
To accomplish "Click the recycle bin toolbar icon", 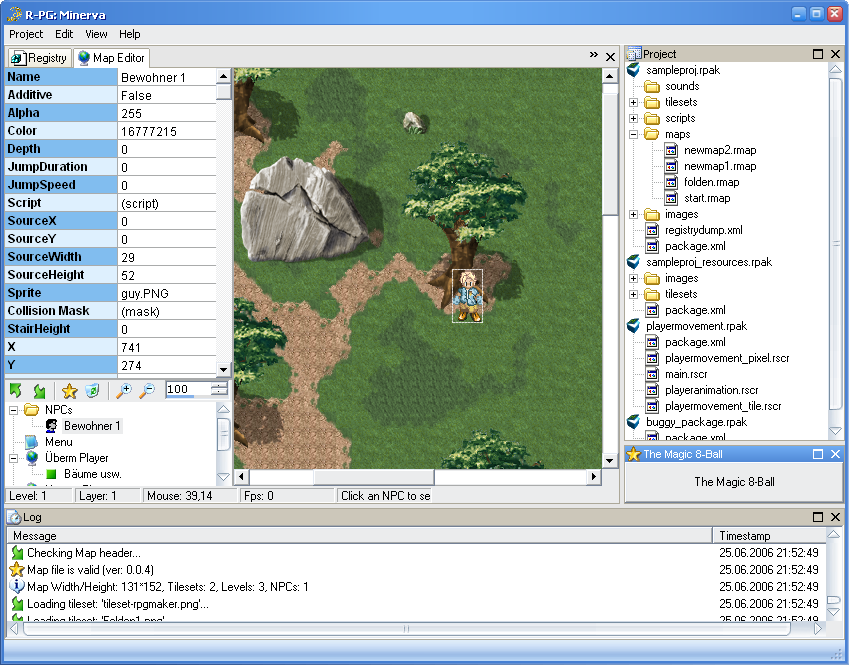I will [x=91, y=390].
